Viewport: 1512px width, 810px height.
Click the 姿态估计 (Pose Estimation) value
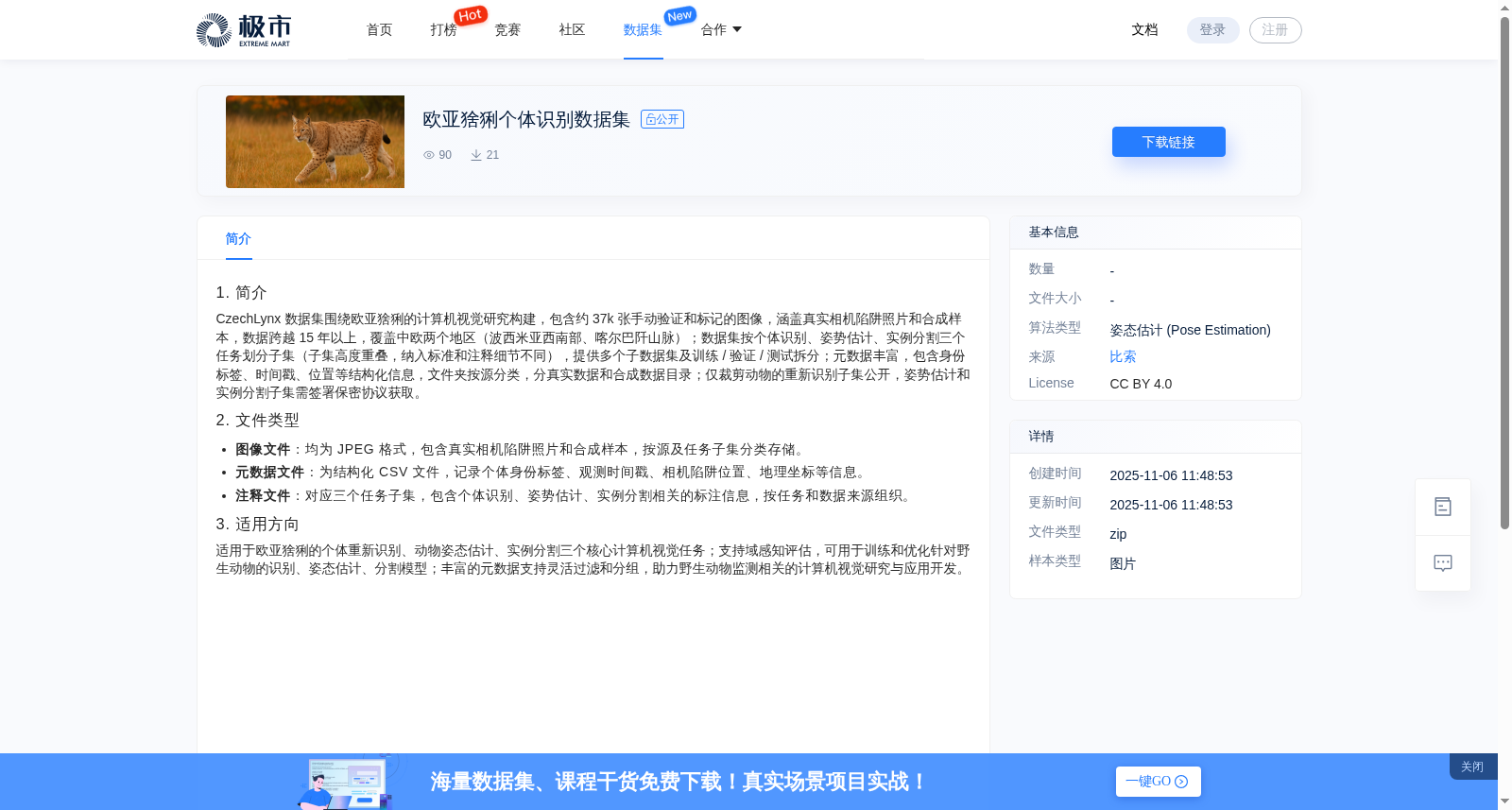click(x=1190, y=330)
